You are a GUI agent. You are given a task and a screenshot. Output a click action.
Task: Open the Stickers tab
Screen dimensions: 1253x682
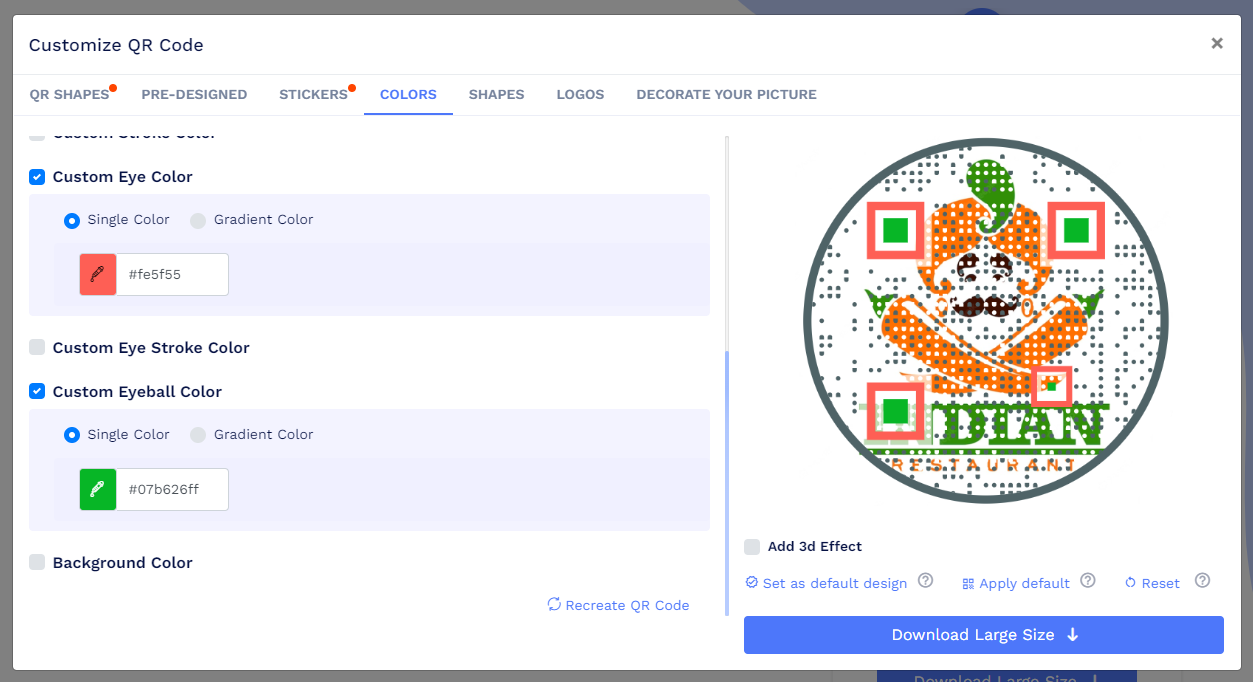coord(313,95)
